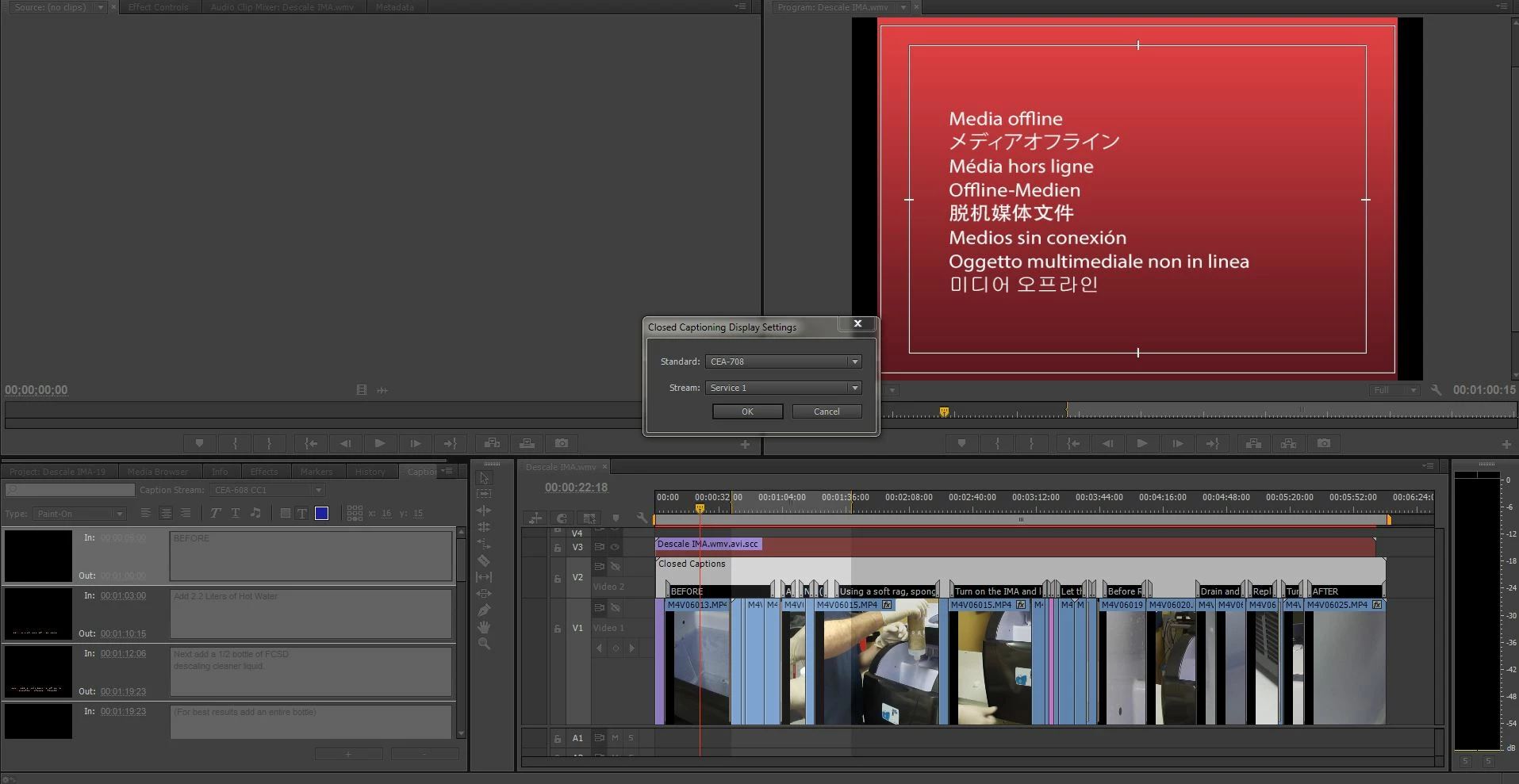
Task: Click Overwrite button in Source monitor
Action: pos(527,443)
